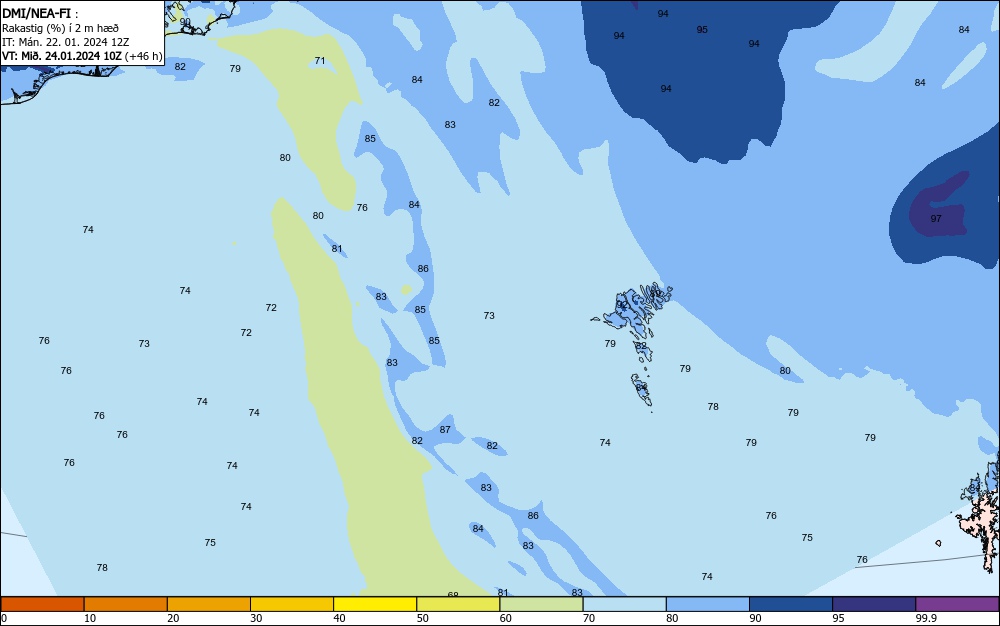Click the purple legend swatch above 99.9
Viewport: 1000px width, 626px height.
coord(957,604)
